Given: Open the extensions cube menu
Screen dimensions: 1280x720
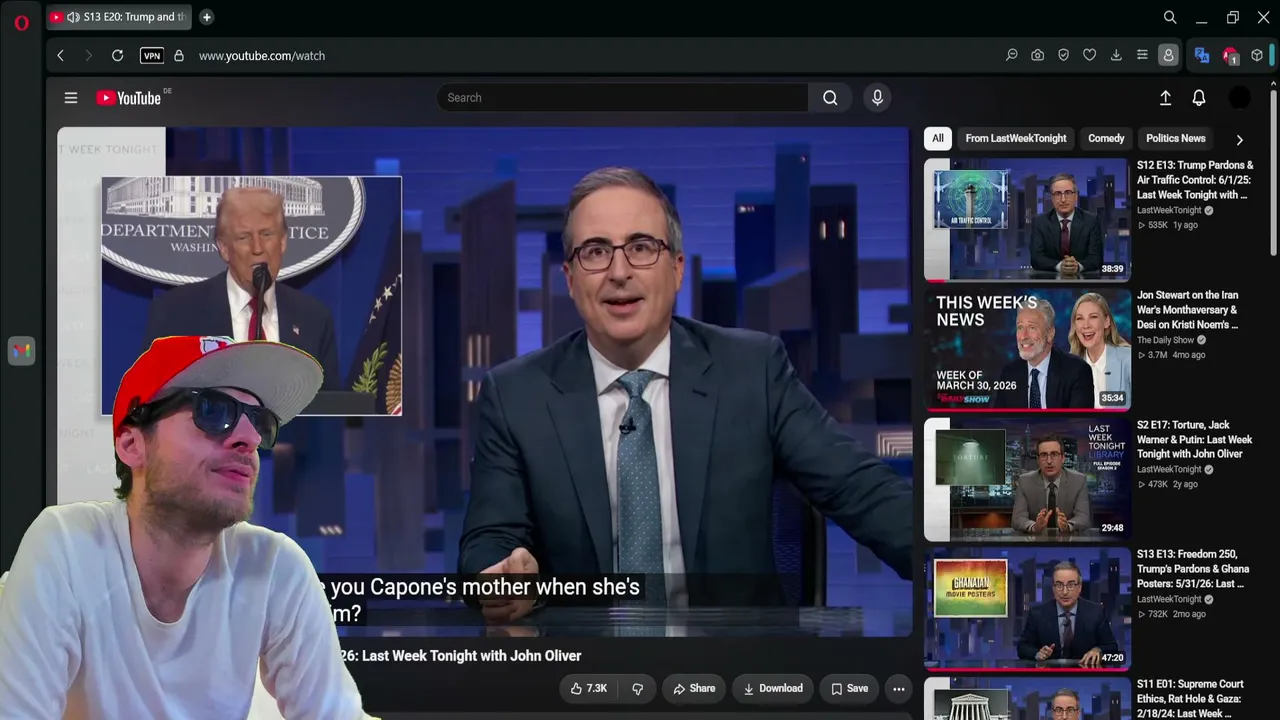Looking at the screenshot, I should click(1257, 56).
